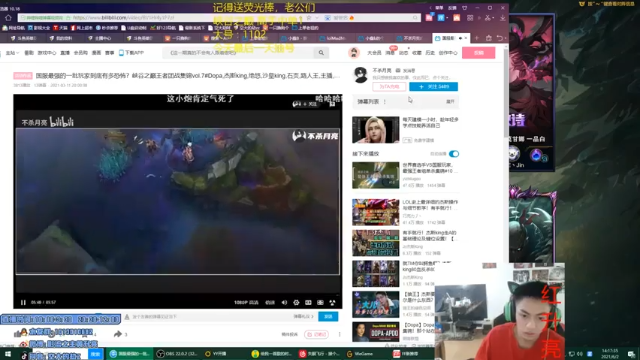Open playback speed selector 倍速
Screen dimensions: 640x360
(x=270, y=302)
